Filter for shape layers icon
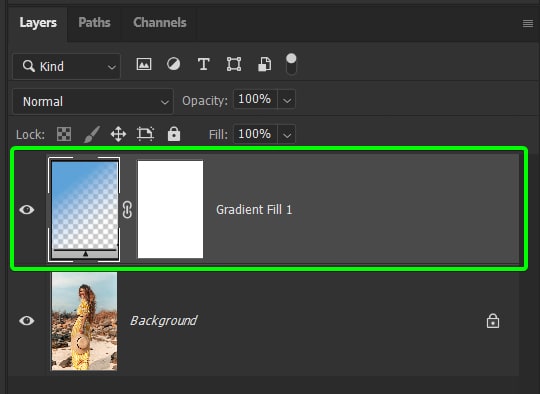This screenshot has width=540, height=394. [233, 64]
